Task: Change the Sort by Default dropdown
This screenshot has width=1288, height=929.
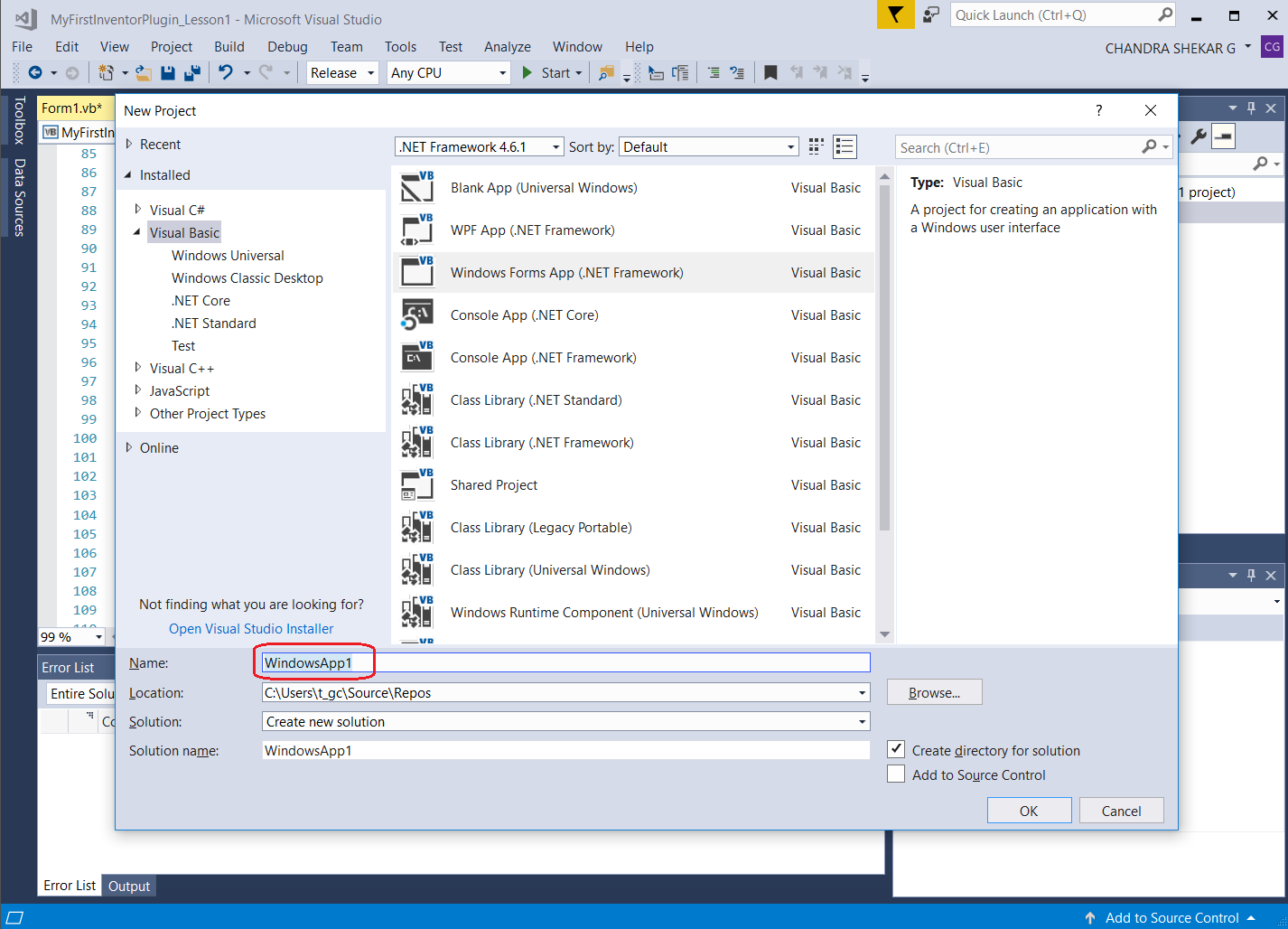Action: coord(792,145)
